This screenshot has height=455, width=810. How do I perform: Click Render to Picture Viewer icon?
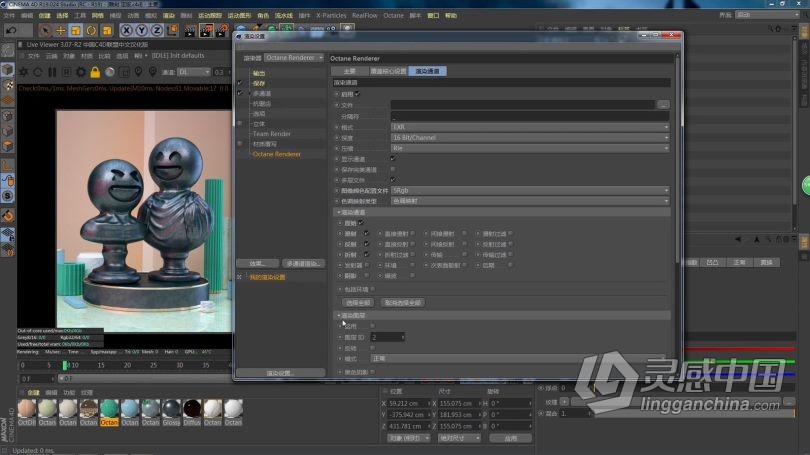point(206,30)
